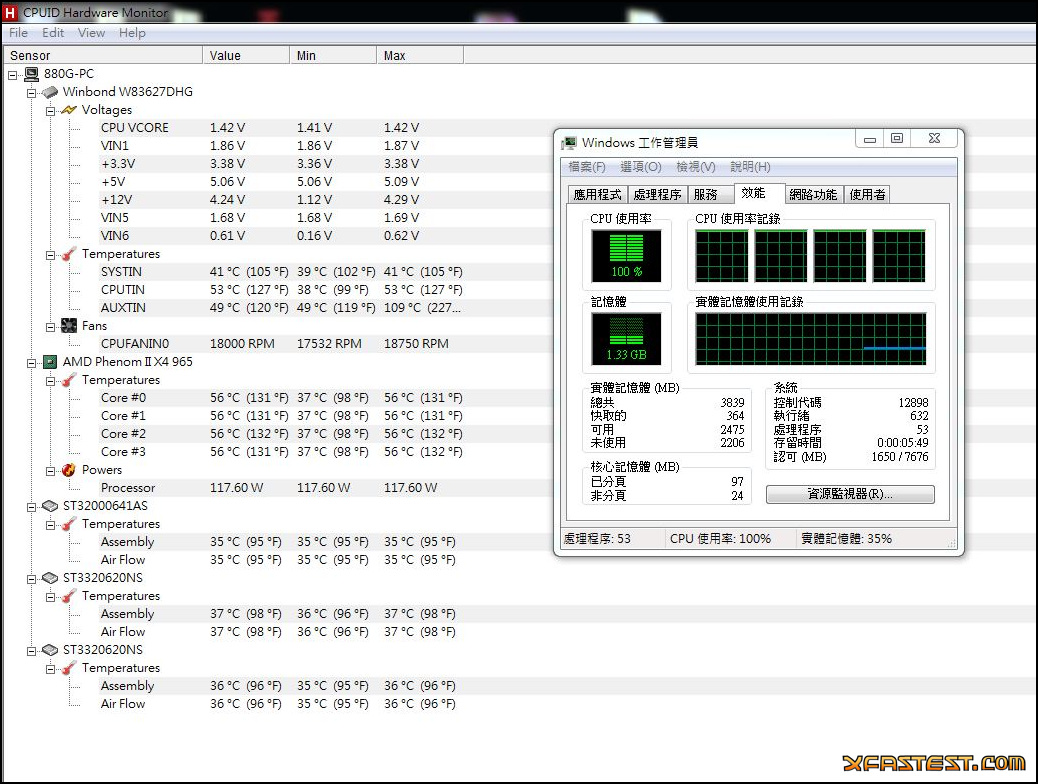
Task: Open the 檢視(V) menu in Task Manager
Action: point(696,167)
